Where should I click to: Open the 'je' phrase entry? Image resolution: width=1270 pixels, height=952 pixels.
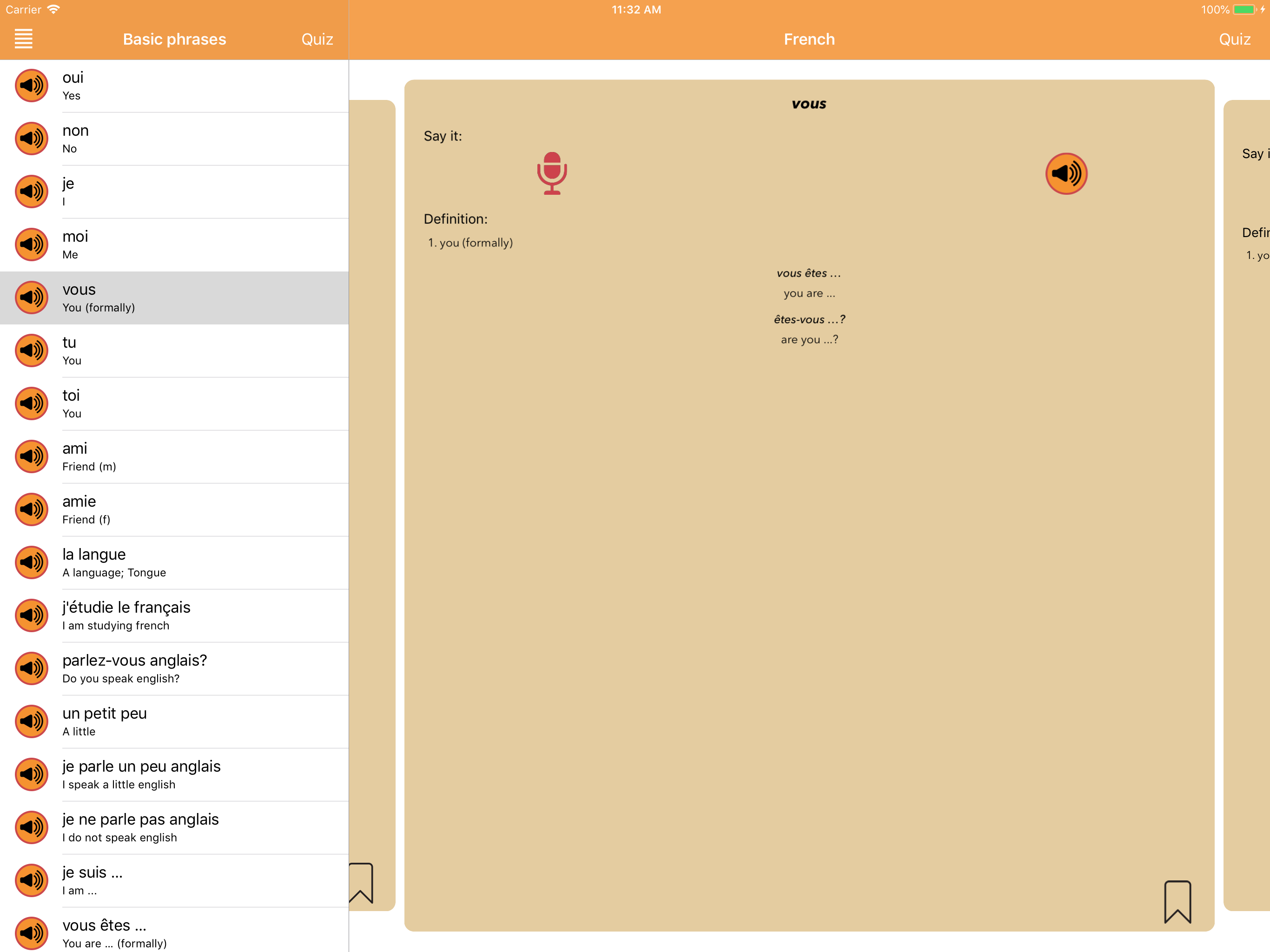pos(174,191)
